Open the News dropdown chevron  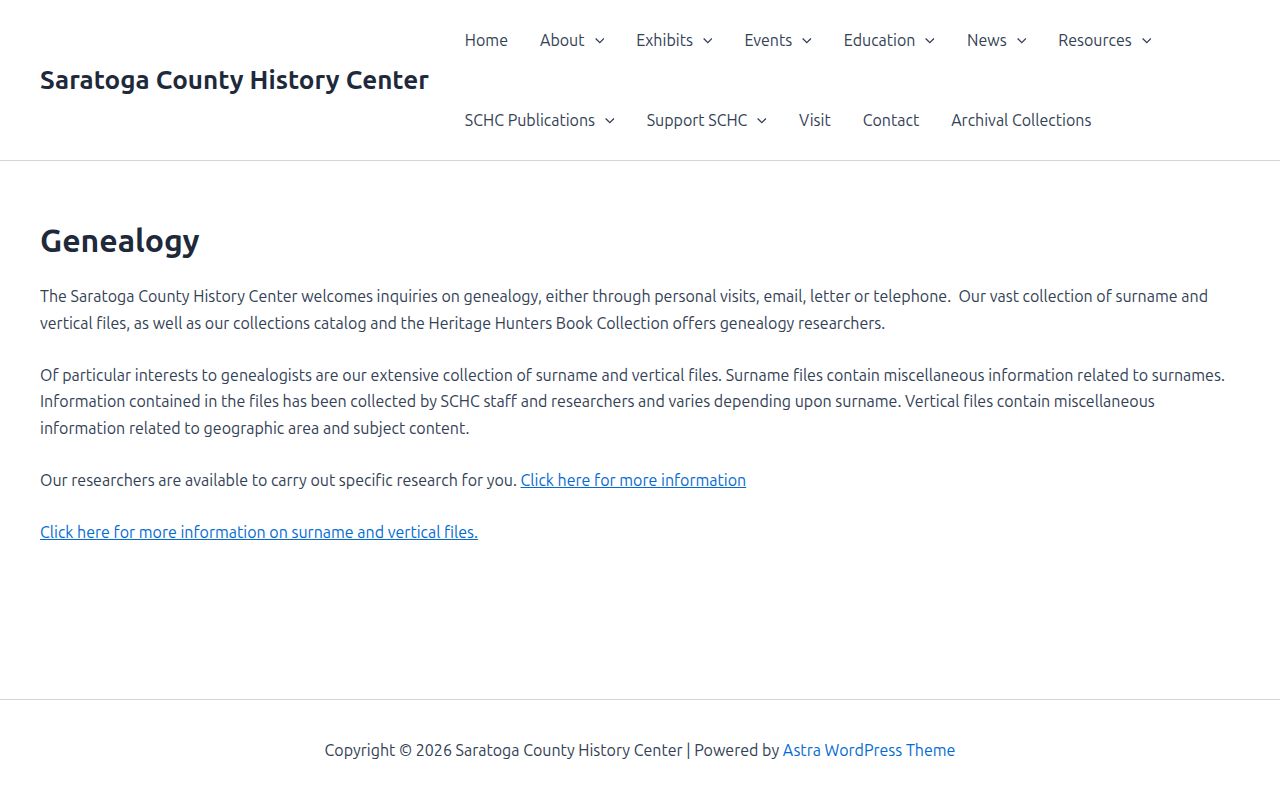point(1021,41)
